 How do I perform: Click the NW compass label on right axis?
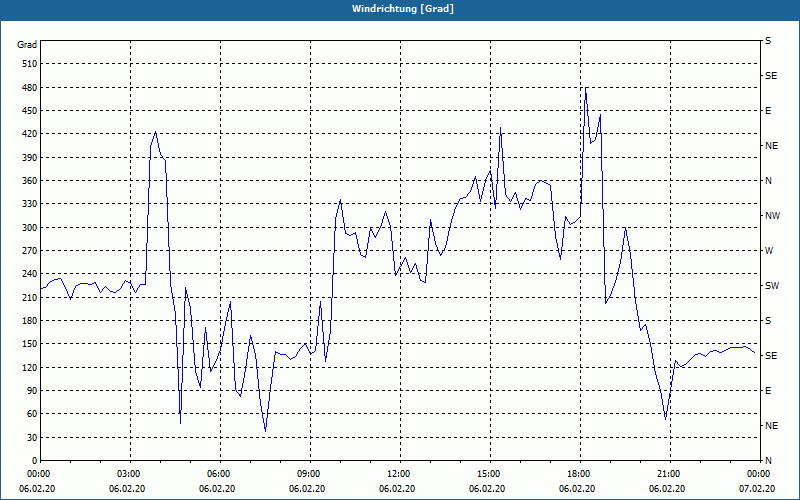pyautogui.click(x=772, y=216)
